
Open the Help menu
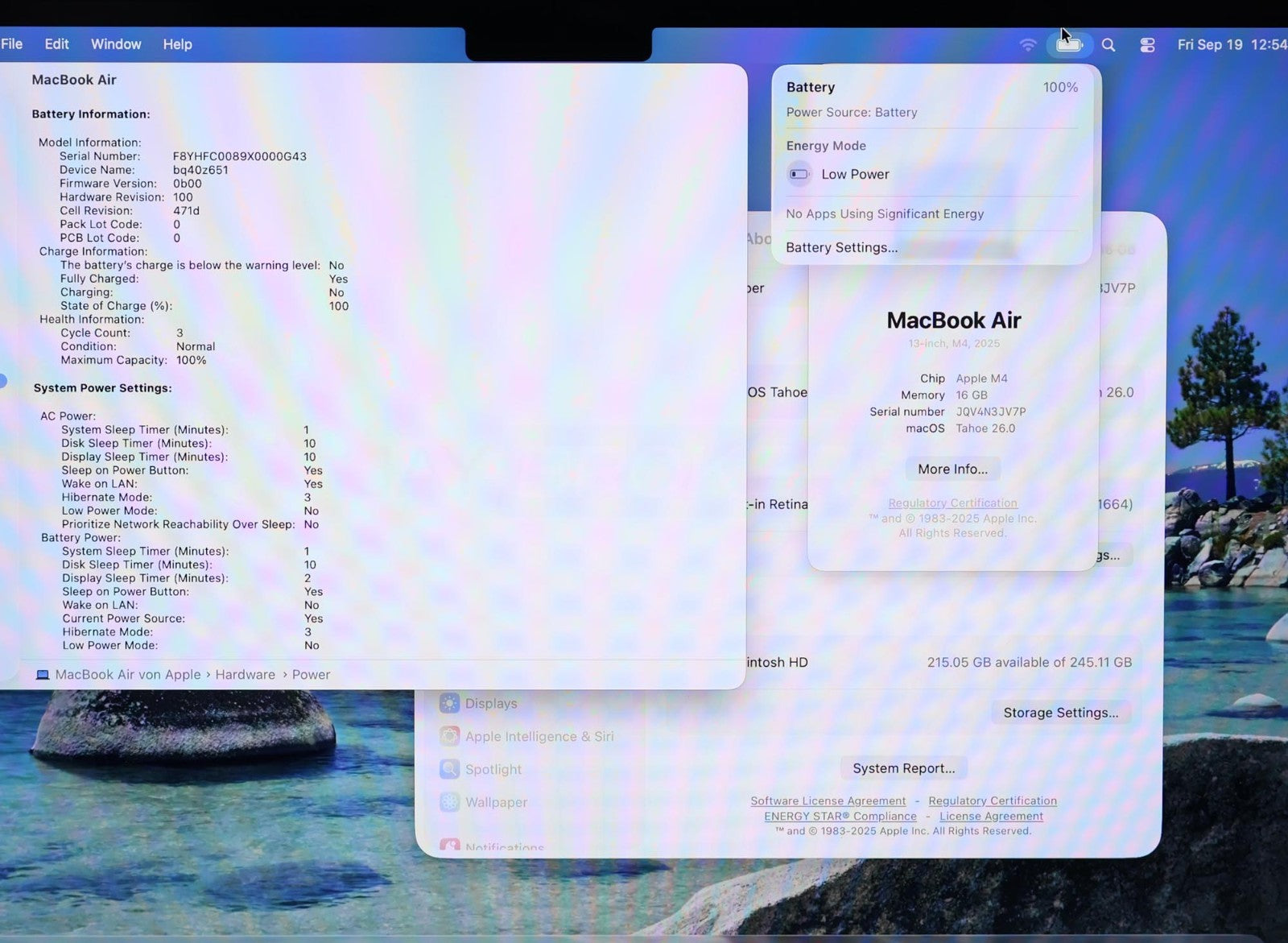point(177,44)
